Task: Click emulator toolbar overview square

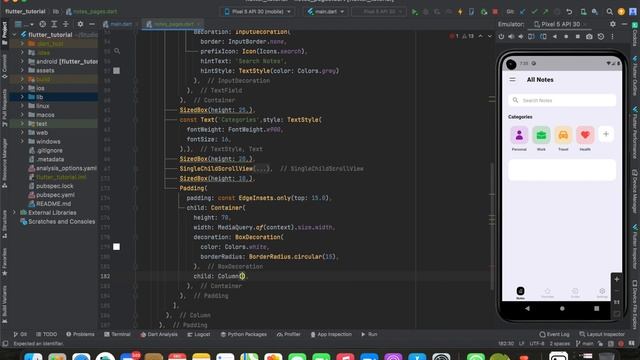Action: click(578, 36)
